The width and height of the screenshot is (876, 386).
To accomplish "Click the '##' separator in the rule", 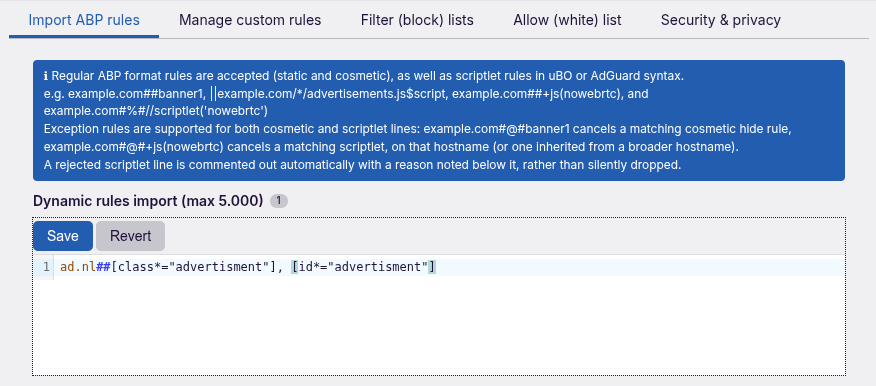I will click(103, 267).
